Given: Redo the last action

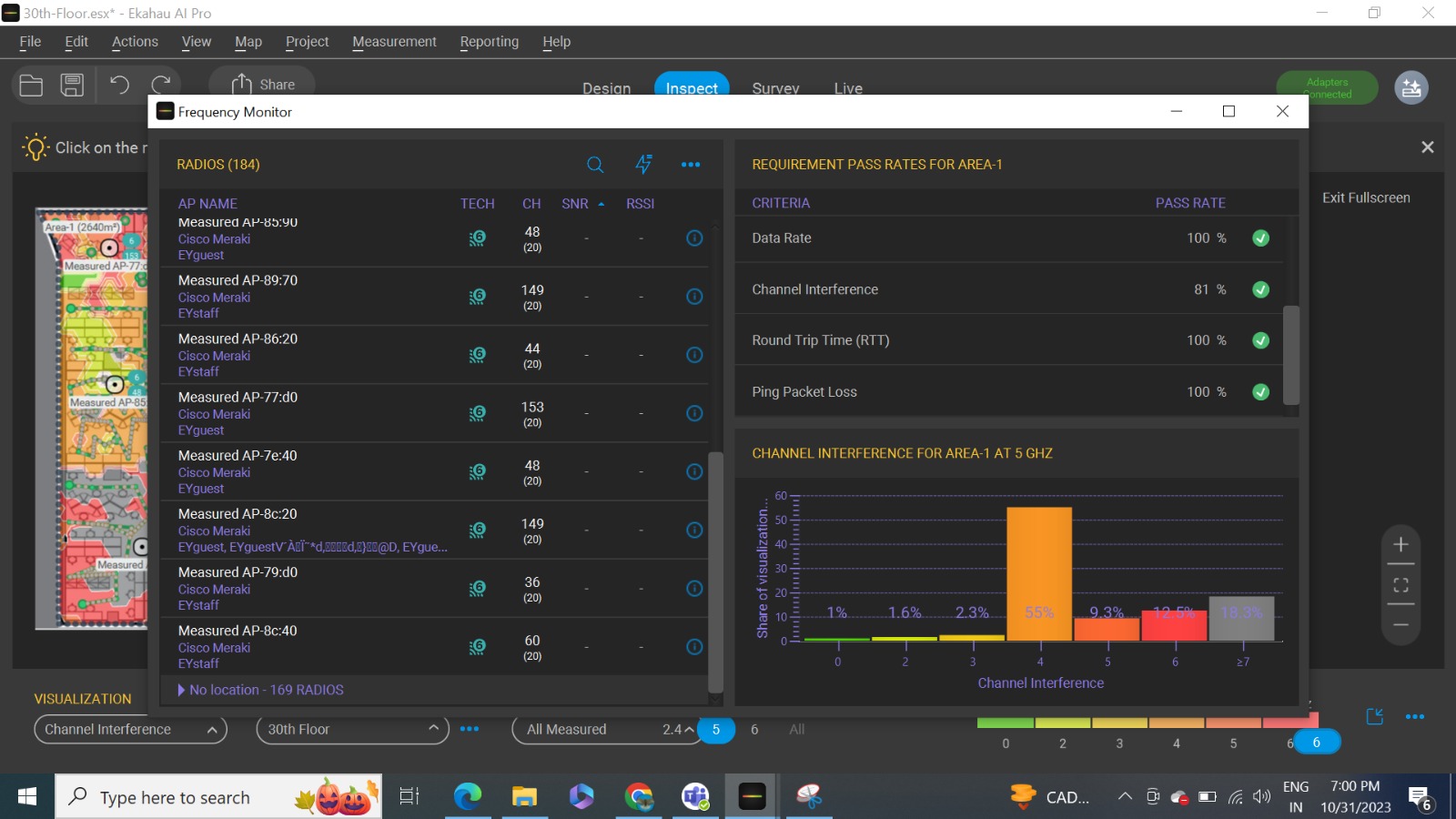Looking at the screenshot, I should click(161, 86).
